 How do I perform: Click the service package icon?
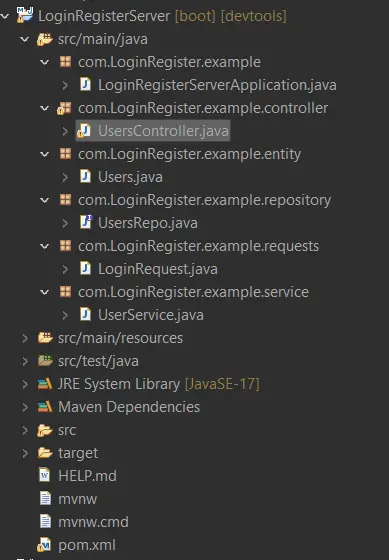click(x=65, y=291)
